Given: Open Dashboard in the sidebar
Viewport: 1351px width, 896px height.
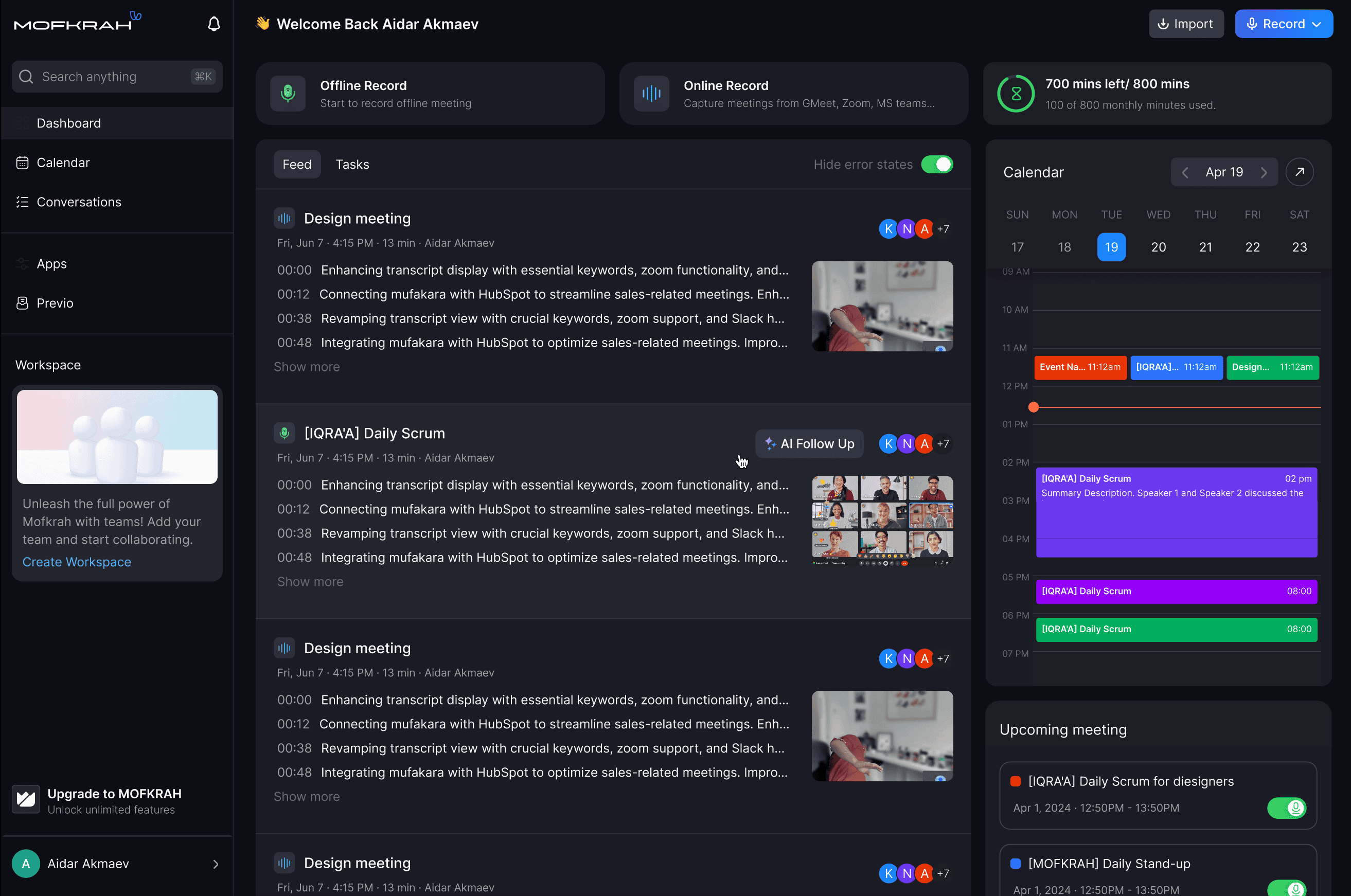Looking at the screenshot, I should pyautogui.click(x=68, y=123).
